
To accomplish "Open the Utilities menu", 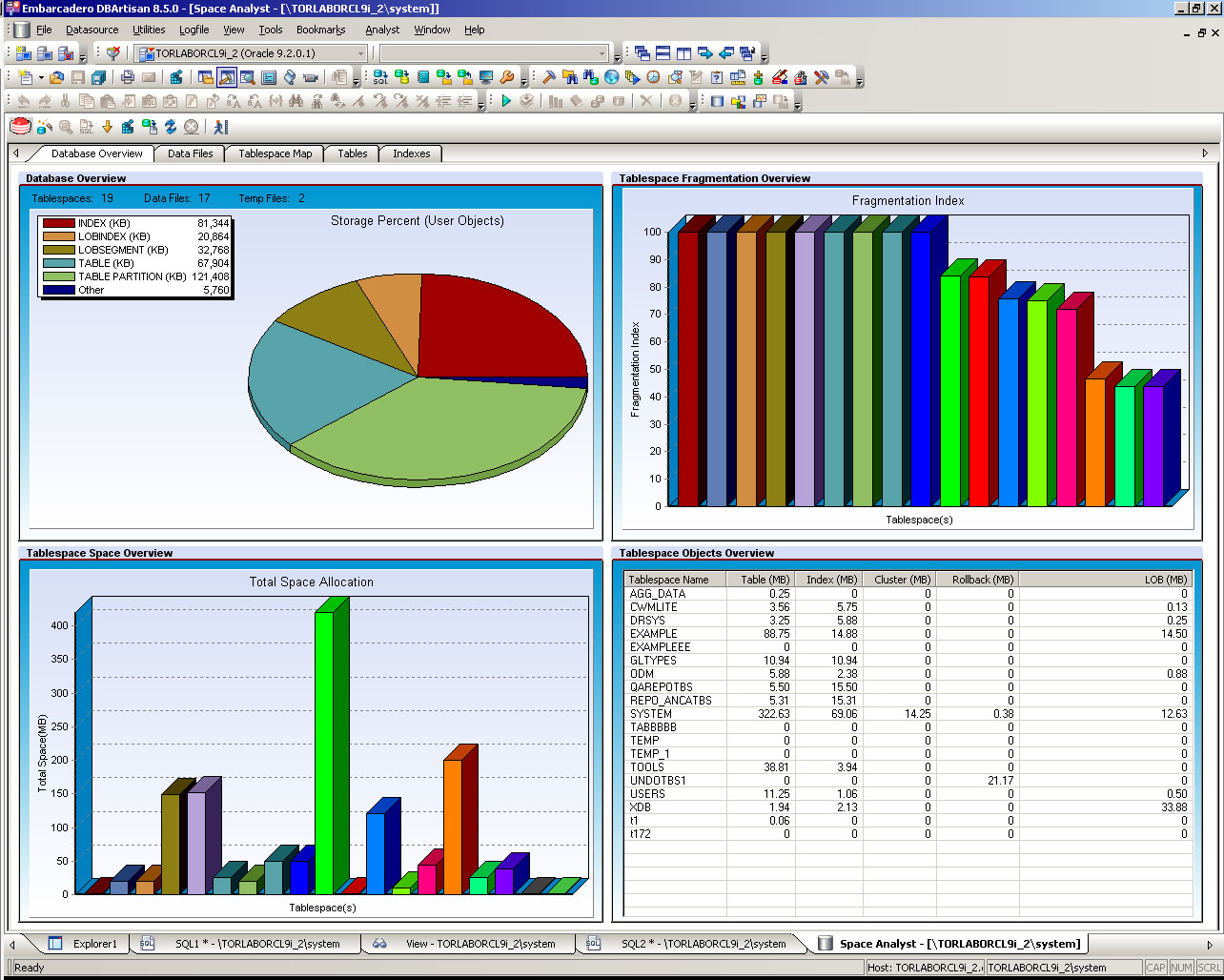I will (x=149, y=31).
